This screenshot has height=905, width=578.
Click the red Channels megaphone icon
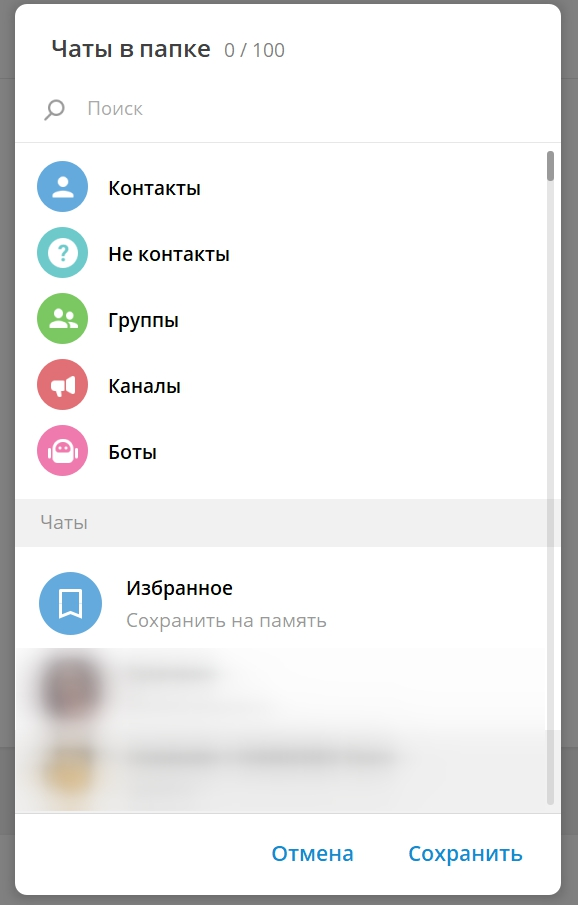(62, 385)
